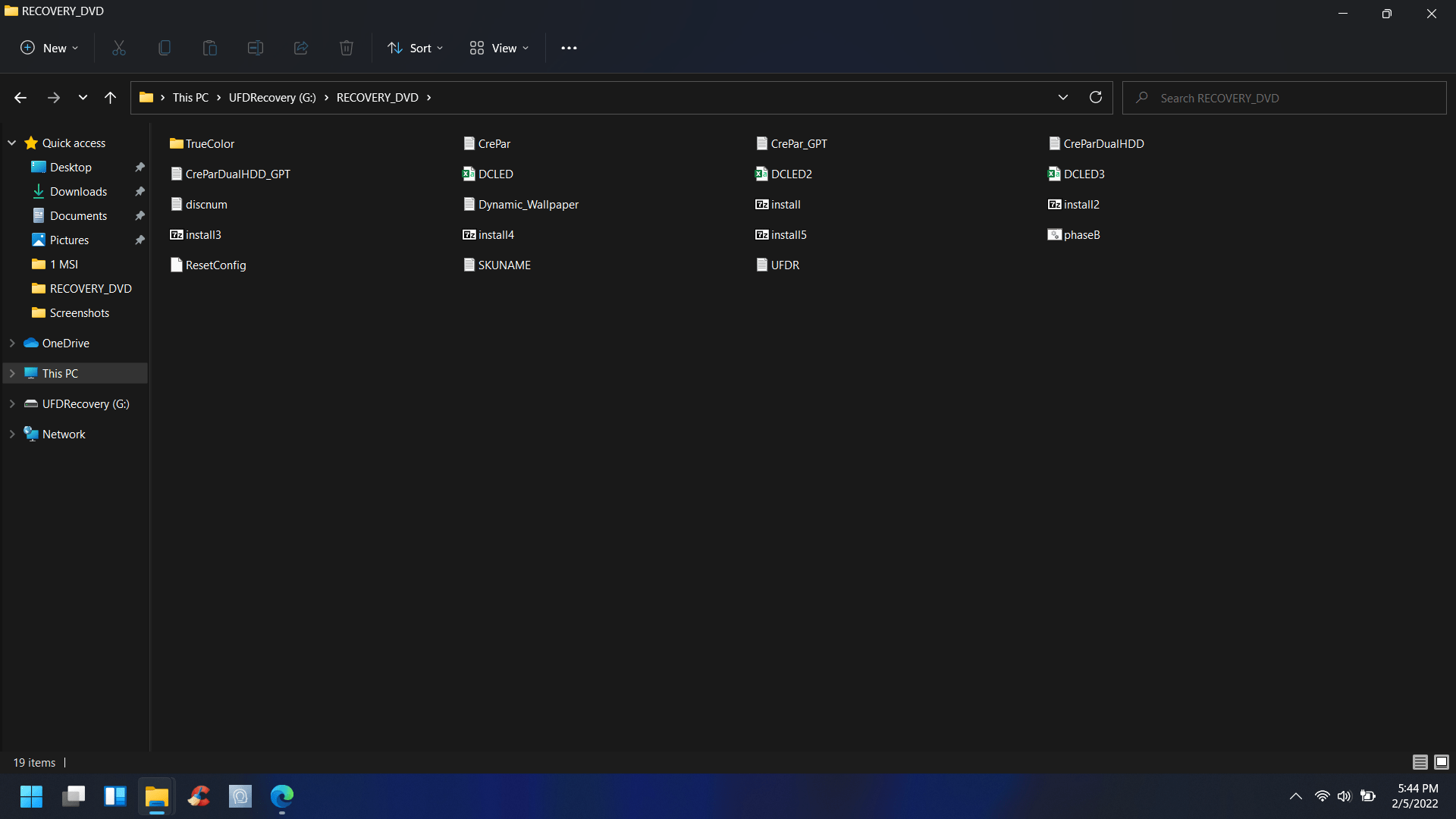Unpin Downloads from Quick access
Image resolution: width=1456 pixels, height=819 pixels.
pos(140,191)
